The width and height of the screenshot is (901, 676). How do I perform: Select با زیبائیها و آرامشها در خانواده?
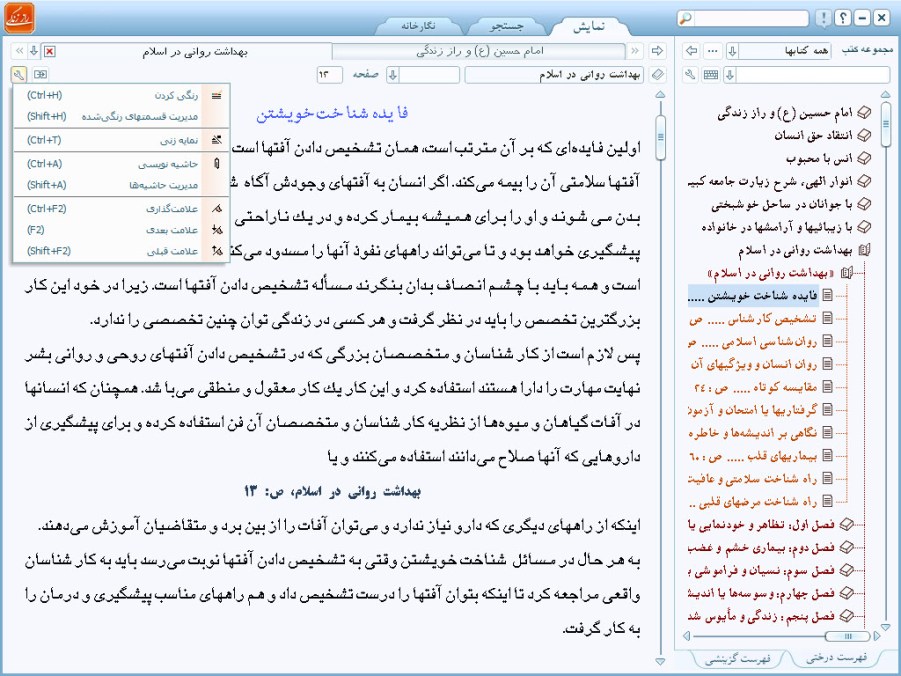777,228
